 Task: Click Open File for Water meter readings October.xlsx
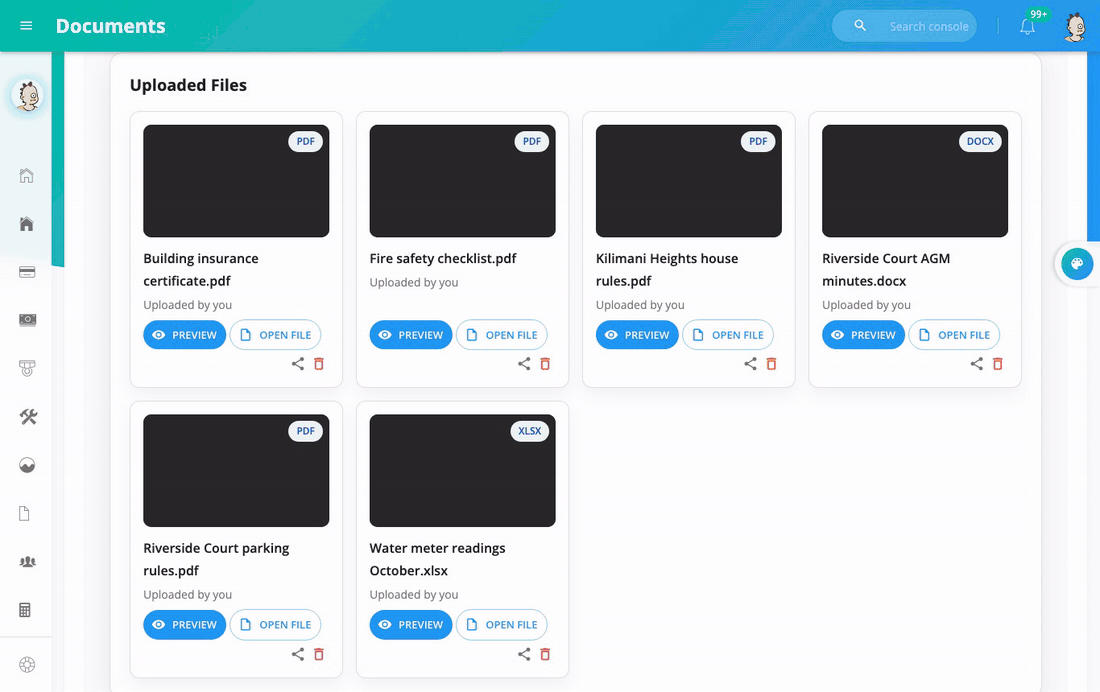coord(502,625)
